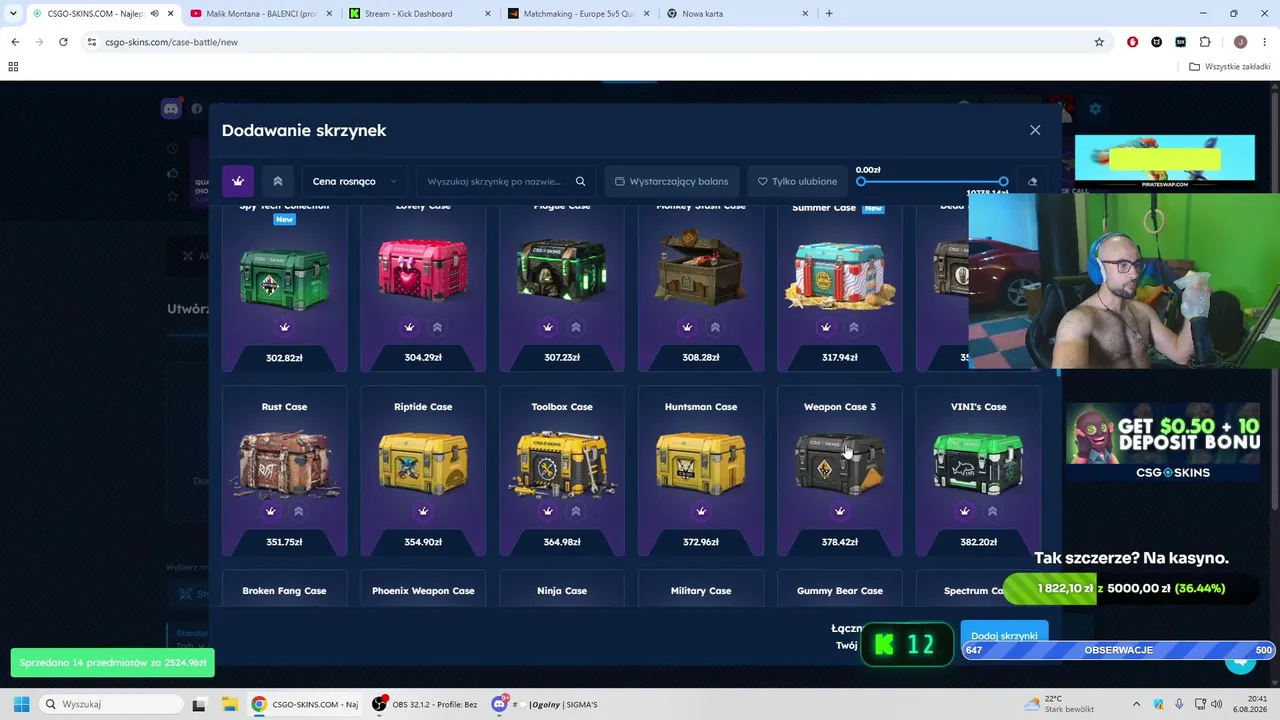1280x720 pixels.
Task: Select the Summer Case image
Action: click(x=840, y=273)
